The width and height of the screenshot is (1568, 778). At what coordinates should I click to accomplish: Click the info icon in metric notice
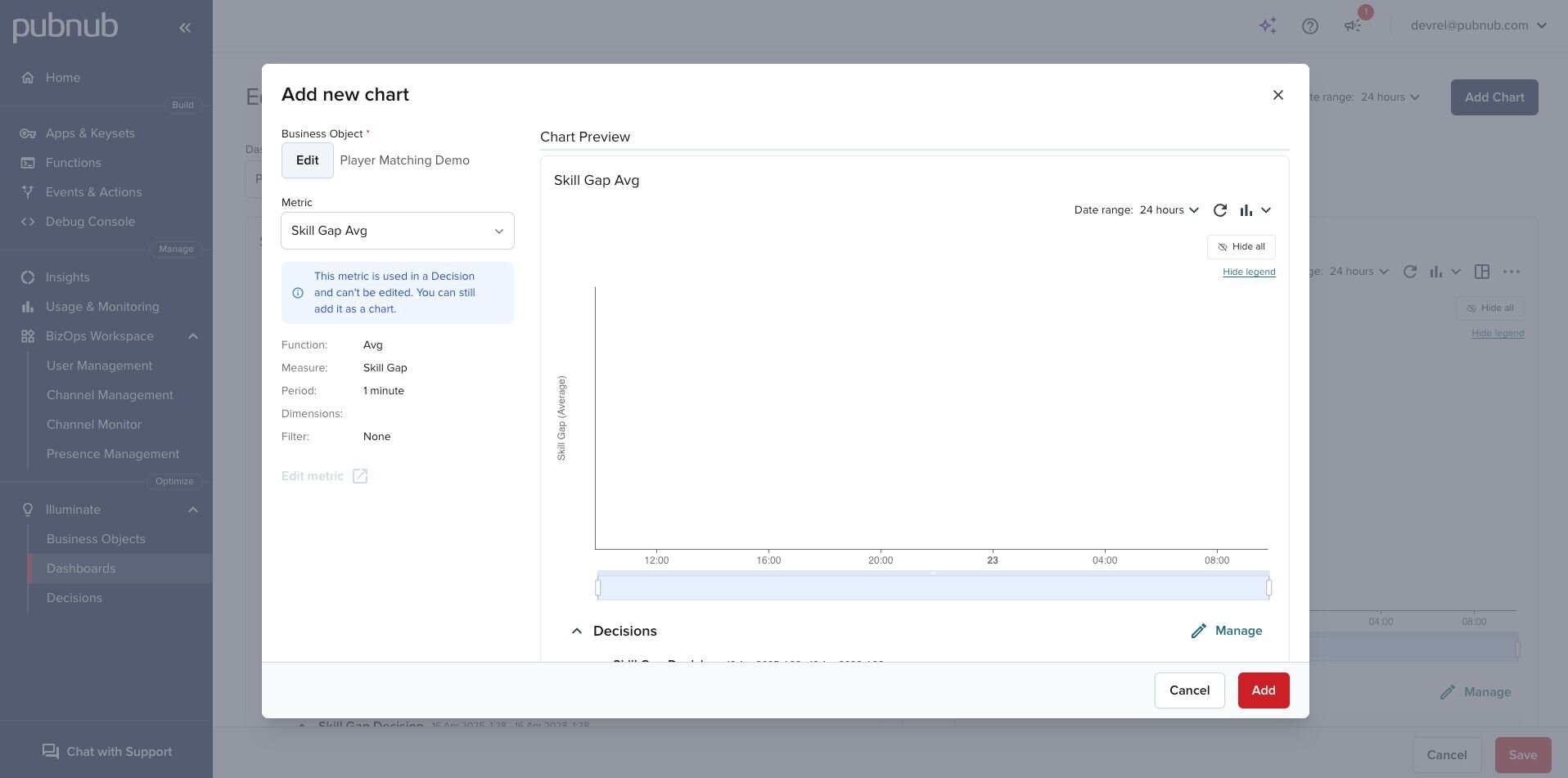click(x=298, y=293)
